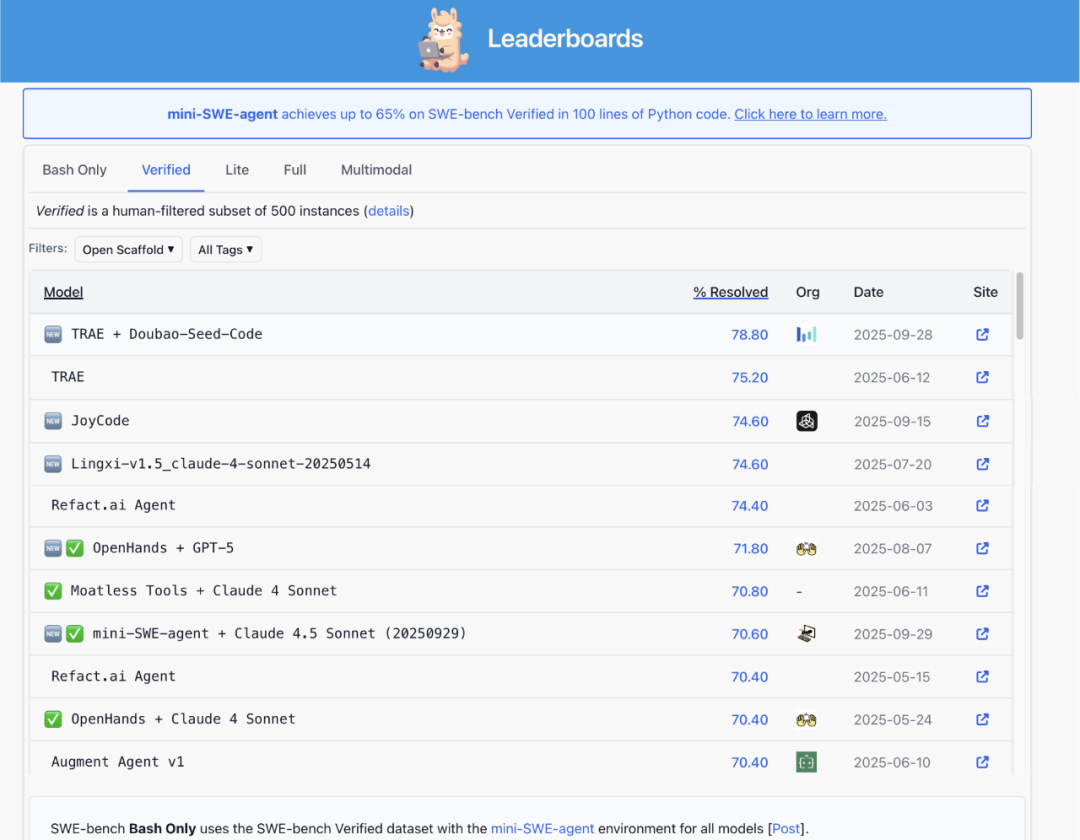
Task: Open site link for OpenHands + Claude 4 Sonnet
Action: 982,720
